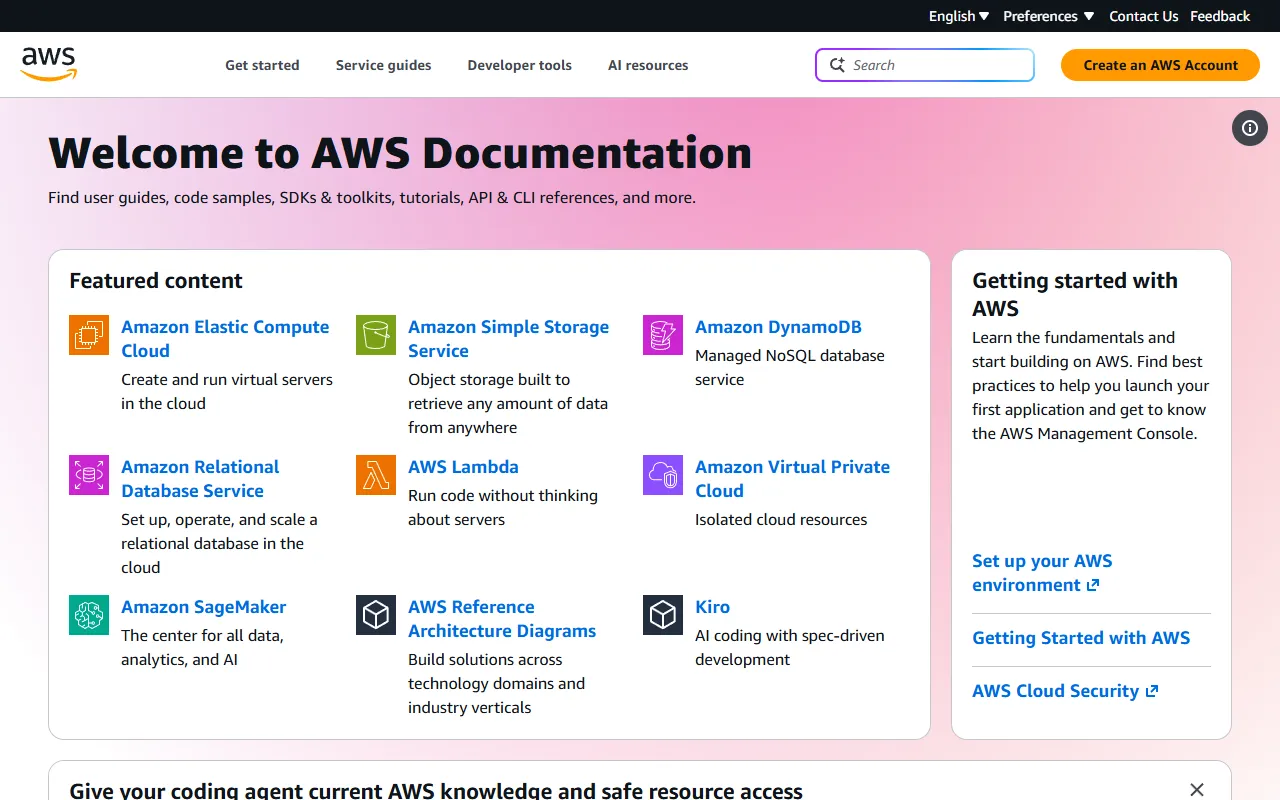Image resolution: width=1280 pixels, height=800 pixels.
Task: Open Amazon Simple Storage Service link
Action: tap(508, 339)
